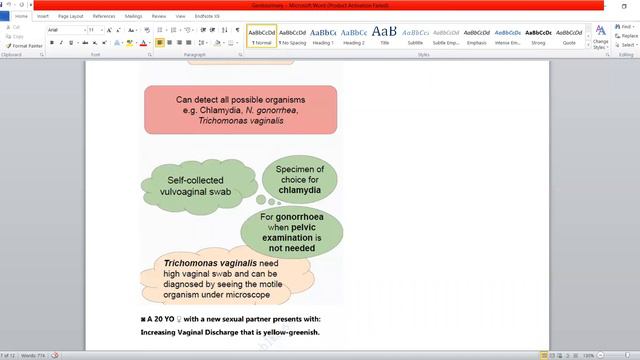Apply the text highlight color
640x360 pixels.
129,42
